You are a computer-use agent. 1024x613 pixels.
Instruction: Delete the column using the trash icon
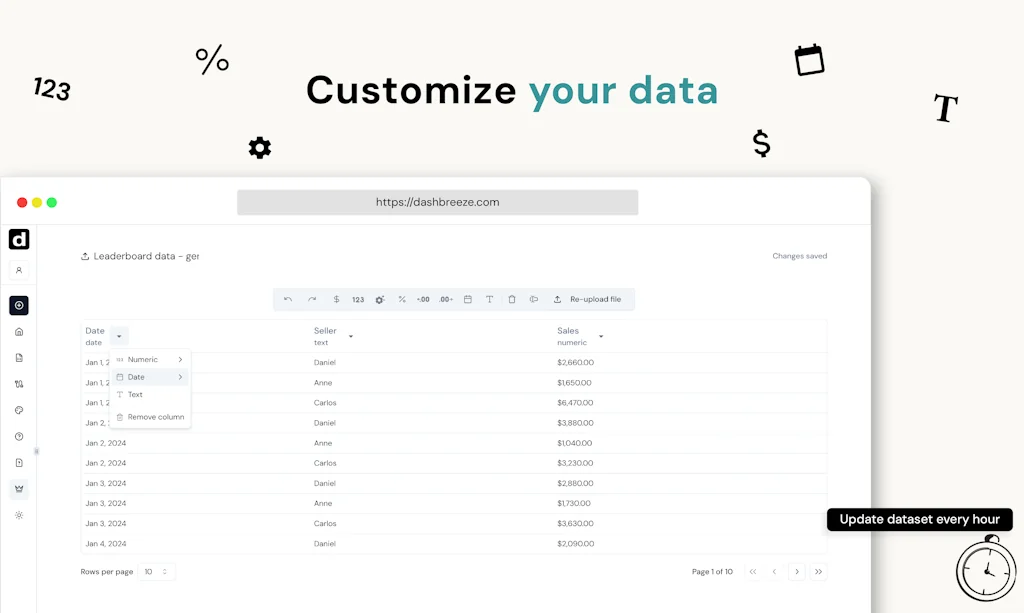pos(511,299)
